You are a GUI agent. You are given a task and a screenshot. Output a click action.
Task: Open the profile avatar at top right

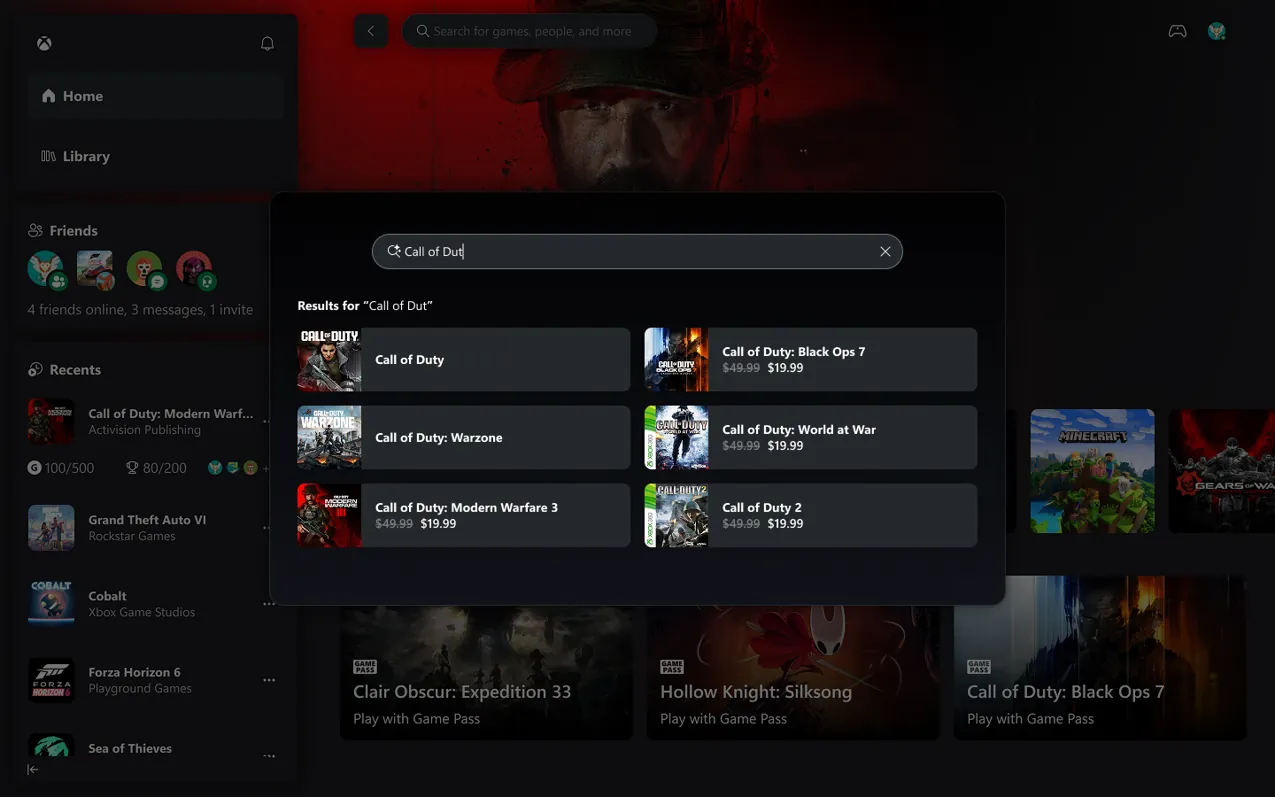(1217, 31)
